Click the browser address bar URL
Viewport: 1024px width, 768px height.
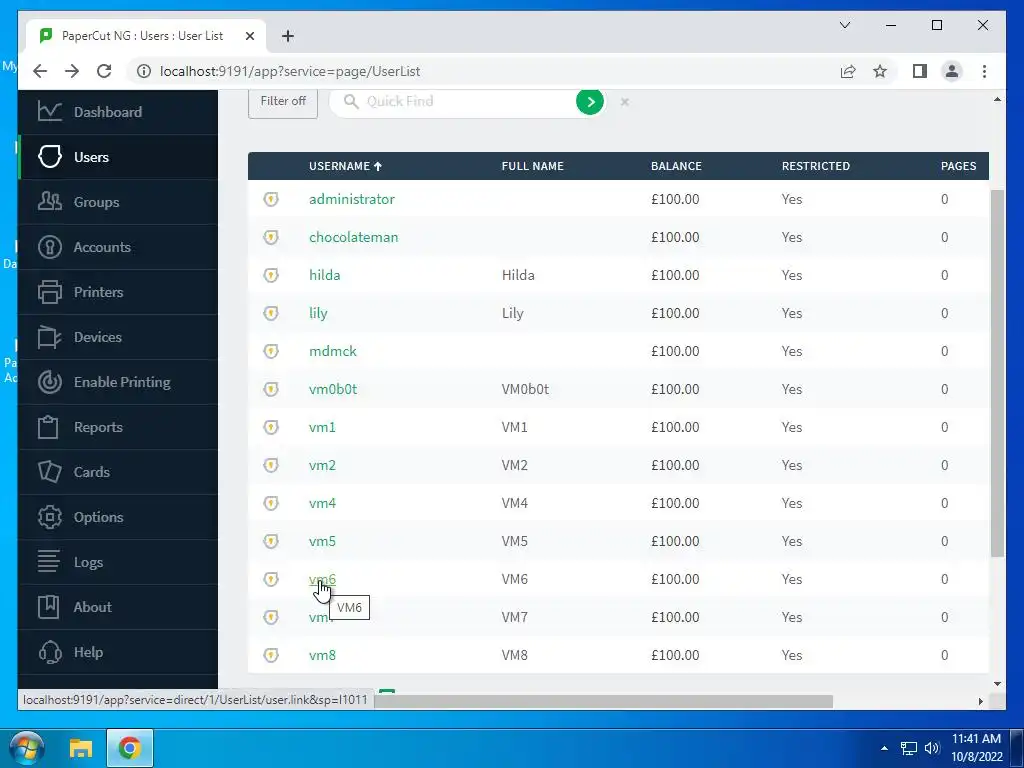pos(290,71)
